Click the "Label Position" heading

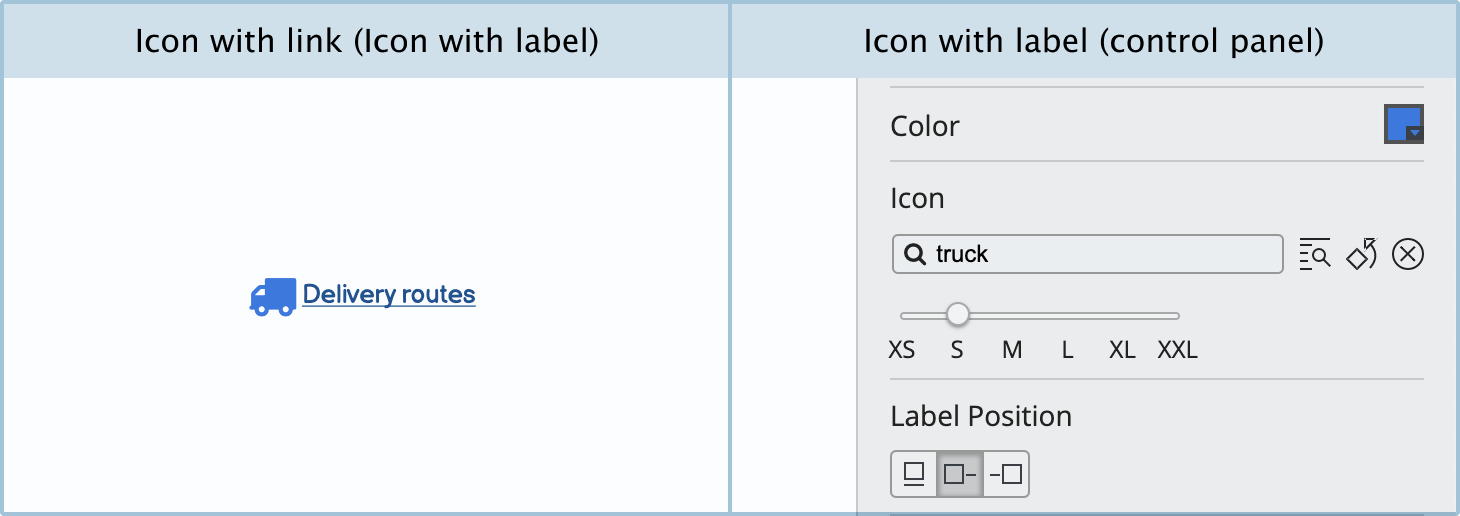(981, 416)
